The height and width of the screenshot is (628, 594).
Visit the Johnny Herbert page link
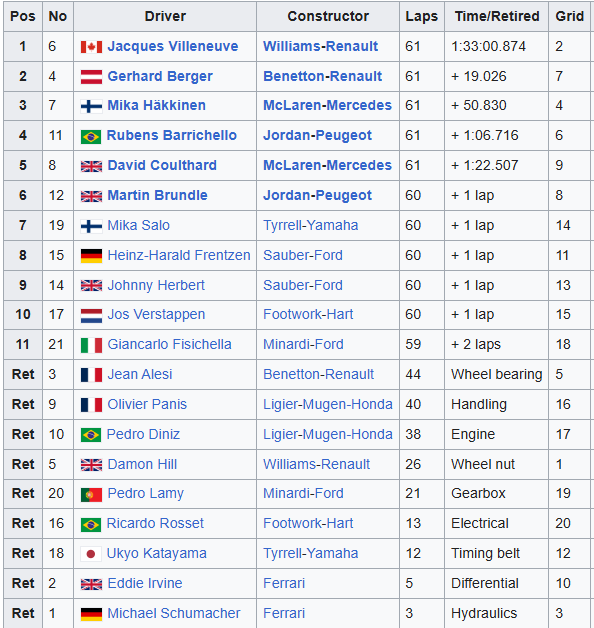tap(156, 285)
